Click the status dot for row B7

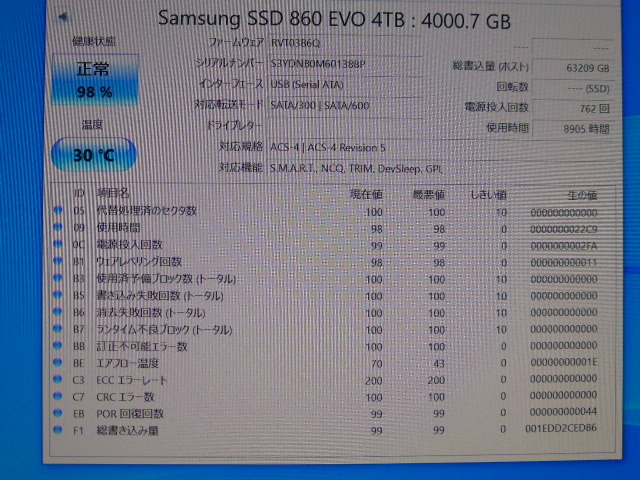[58, 329]
